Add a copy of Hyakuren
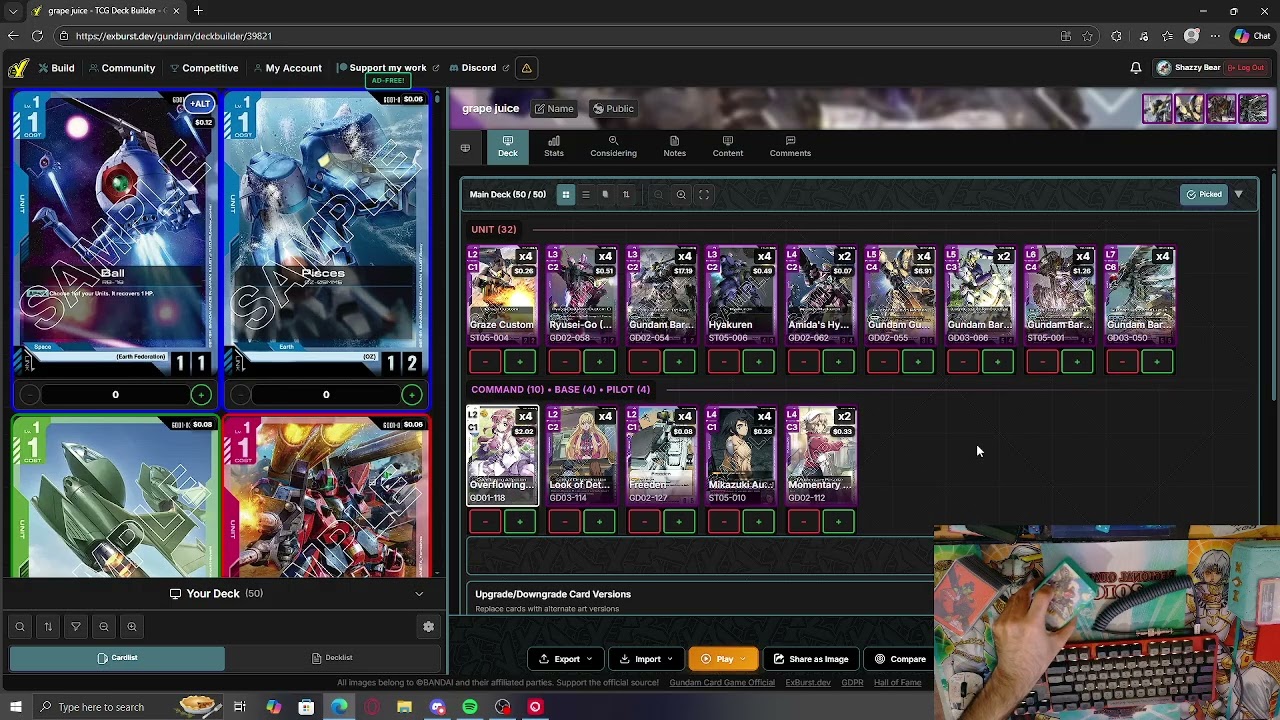 (759, 362)
